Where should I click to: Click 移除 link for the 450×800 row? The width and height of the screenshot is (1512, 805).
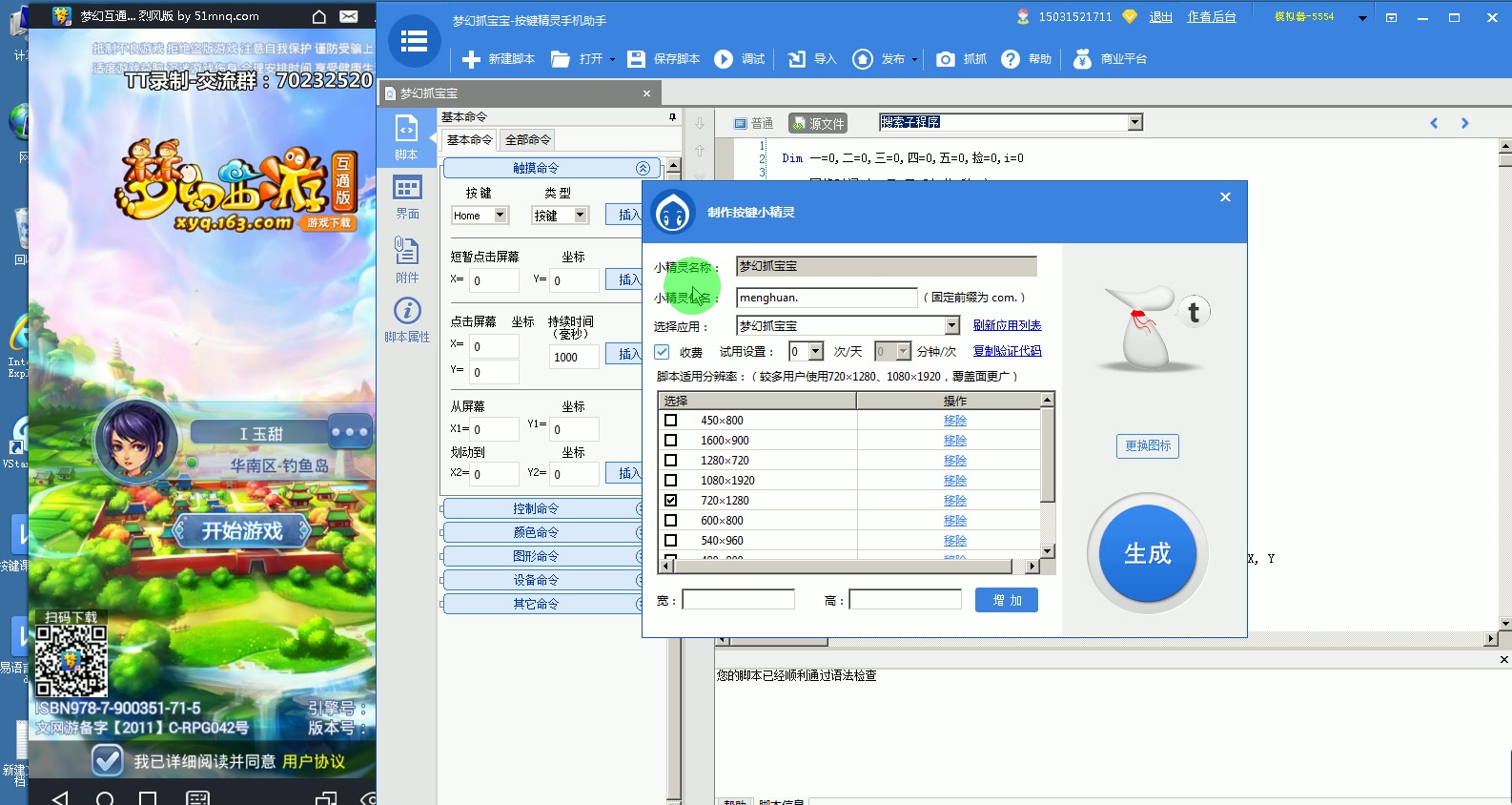(955, 421)
